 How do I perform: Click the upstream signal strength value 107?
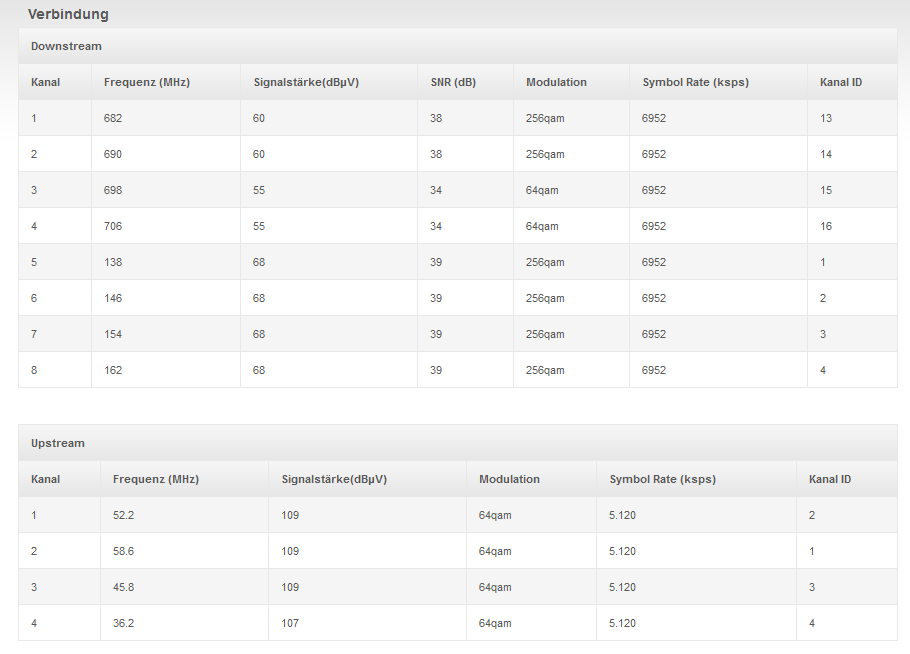290,623
